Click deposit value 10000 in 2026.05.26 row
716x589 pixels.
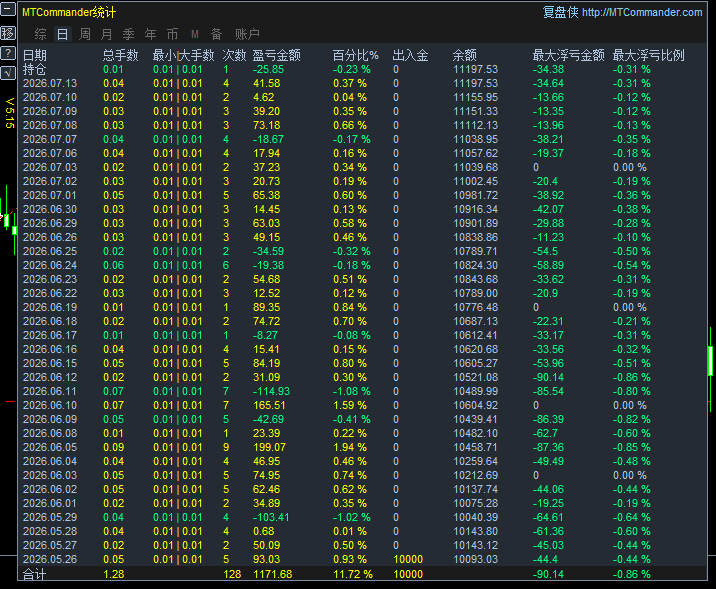[408, 560]
